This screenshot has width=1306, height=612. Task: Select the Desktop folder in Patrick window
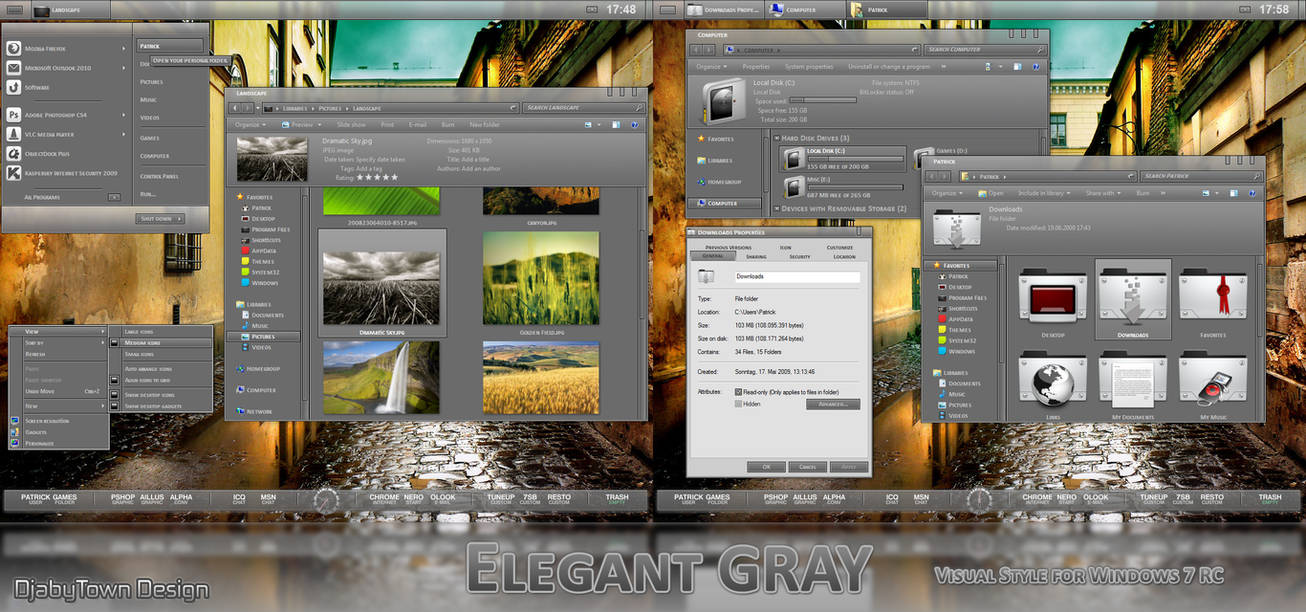[x=1052, y=295]
